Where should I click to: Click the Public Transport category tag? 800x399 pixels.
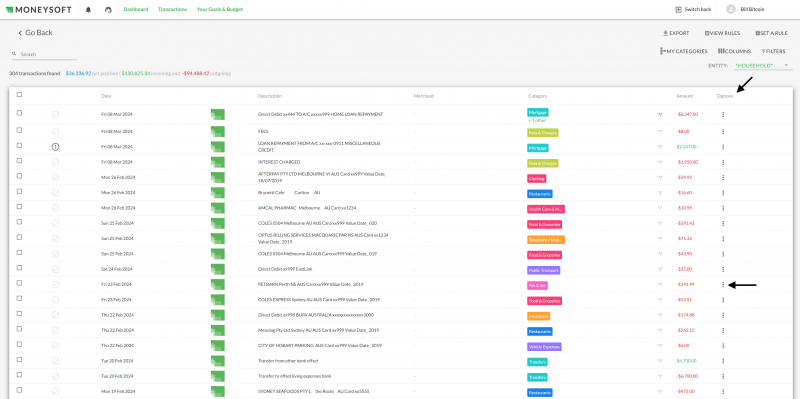[x=544, y=270]
